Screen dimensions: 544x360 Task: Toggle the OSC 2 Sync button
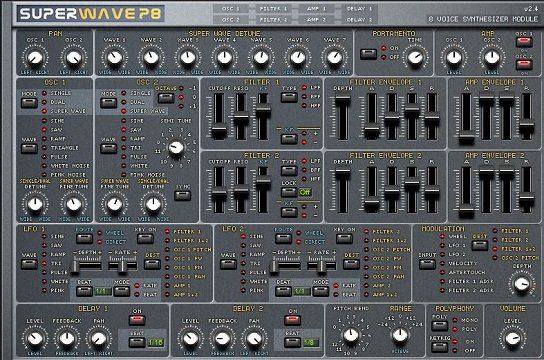click(182, 196)
